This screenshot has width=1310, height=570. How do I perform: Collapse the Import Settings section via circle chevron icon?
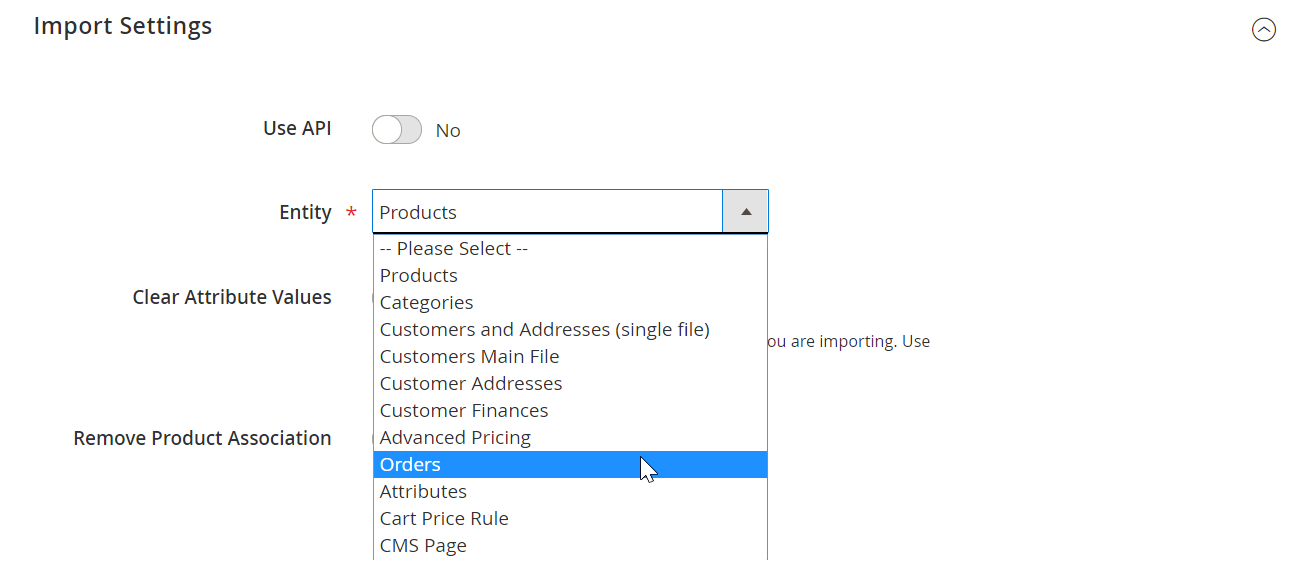[x=1264, y=30]
